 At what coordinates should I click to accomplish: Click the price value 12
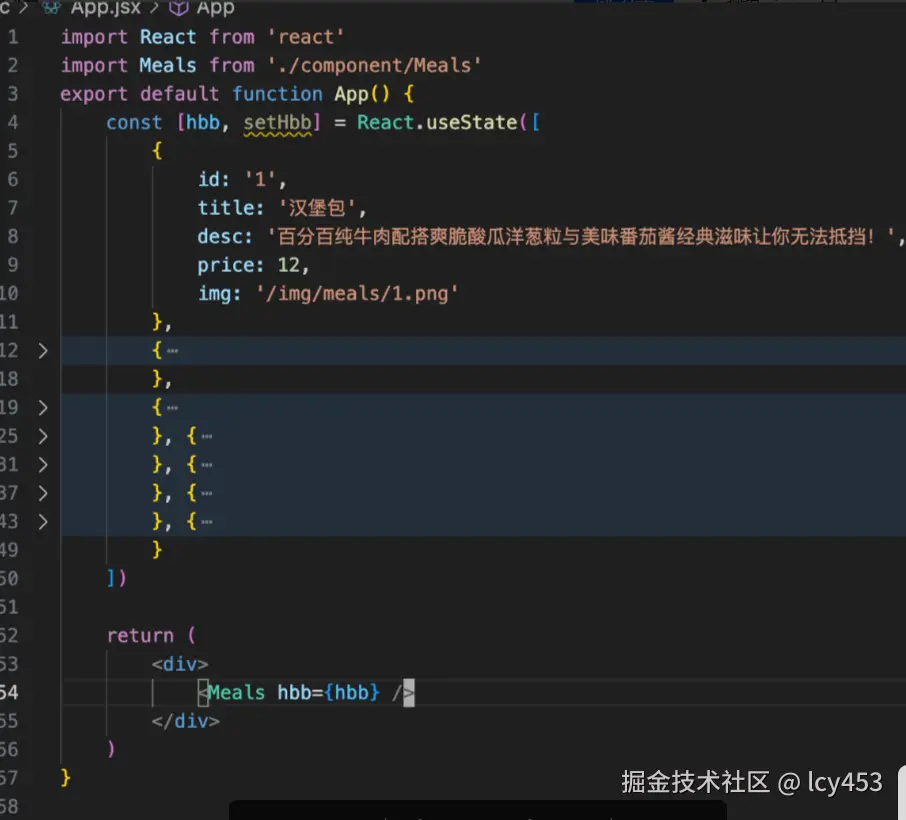[x=288, y=265]
